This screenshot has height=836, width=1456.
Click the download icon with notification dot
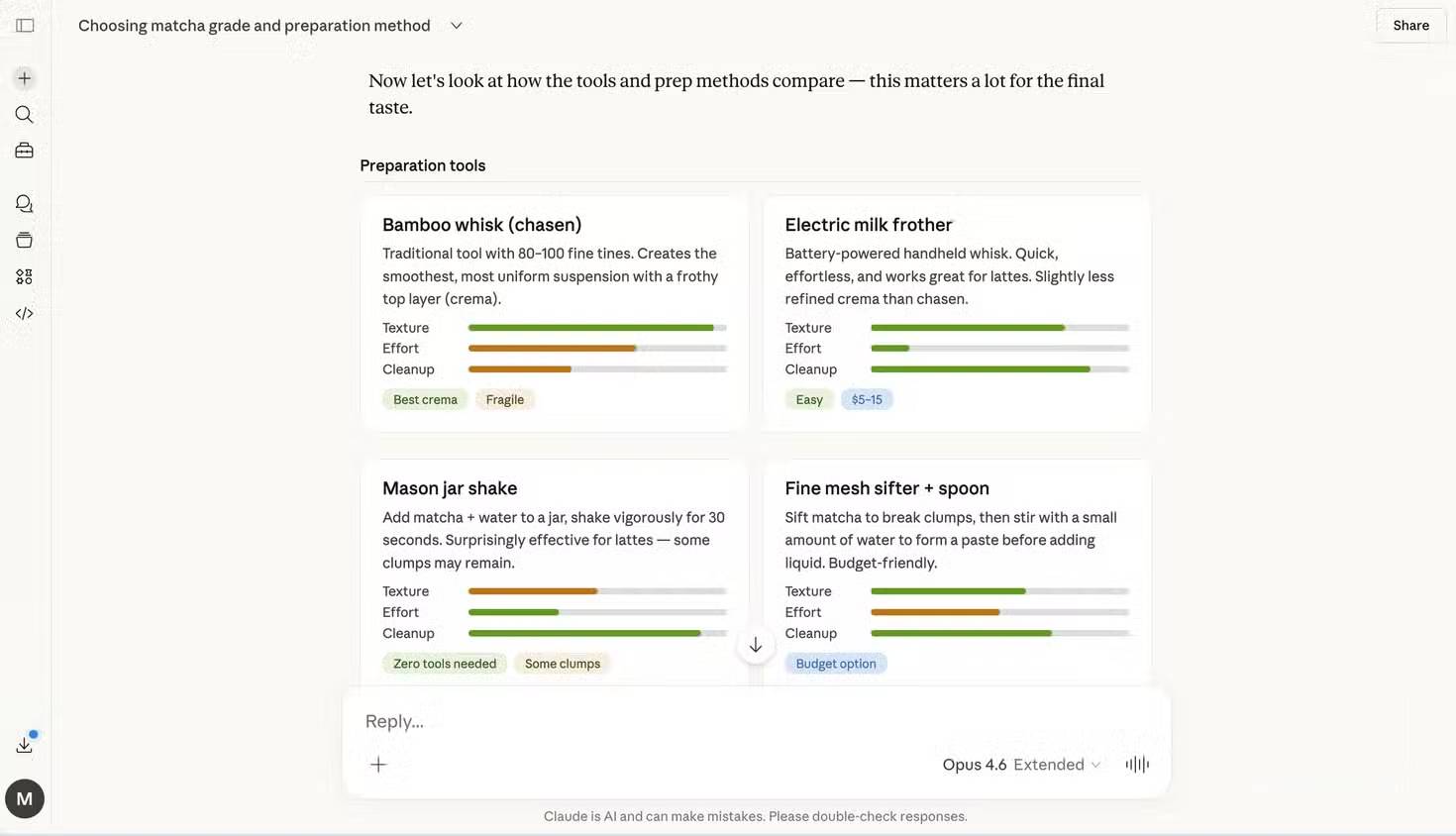coord(25,745)
